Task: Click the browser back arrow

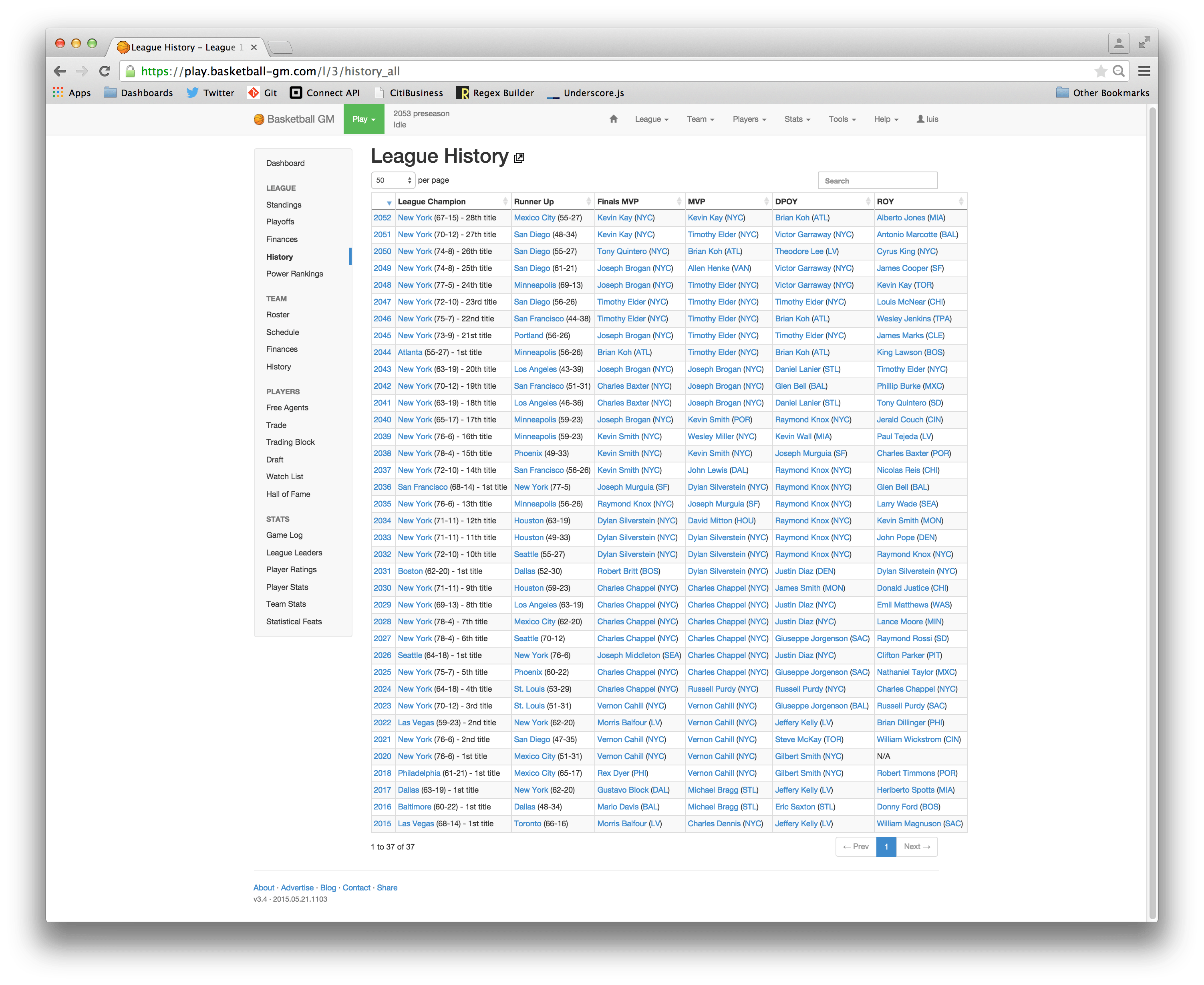Action: click(x=60, y=71)
